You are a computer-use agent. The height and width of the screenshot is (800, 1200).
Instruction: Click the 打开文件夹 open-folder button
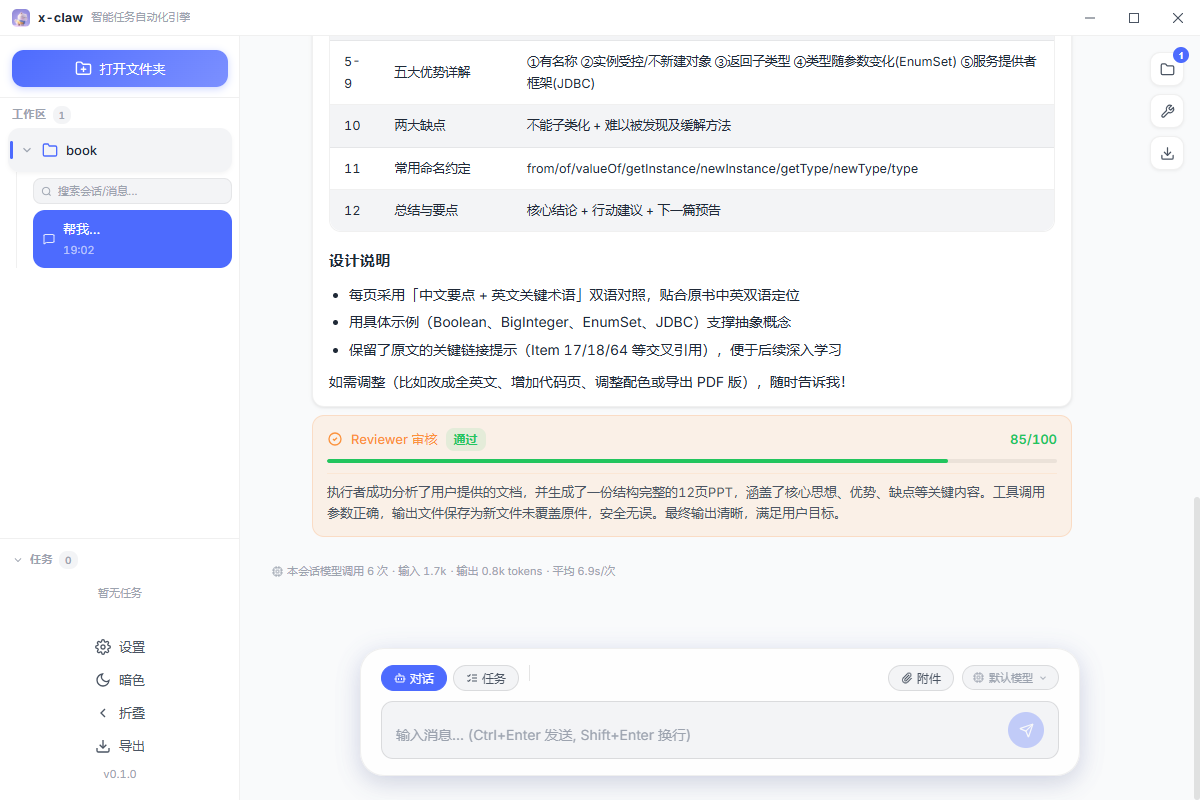point(120,69)
